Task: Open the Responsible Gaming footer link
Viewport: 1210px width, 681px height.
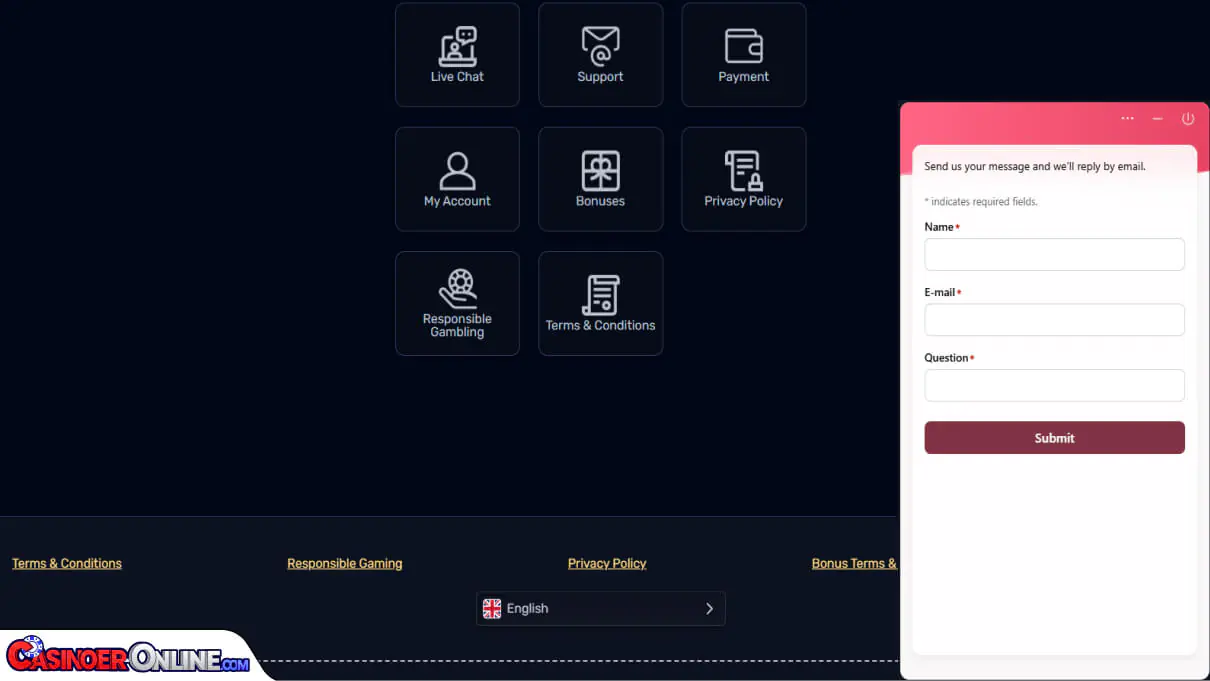Action: pyautogui.click(x=344, y=563)
